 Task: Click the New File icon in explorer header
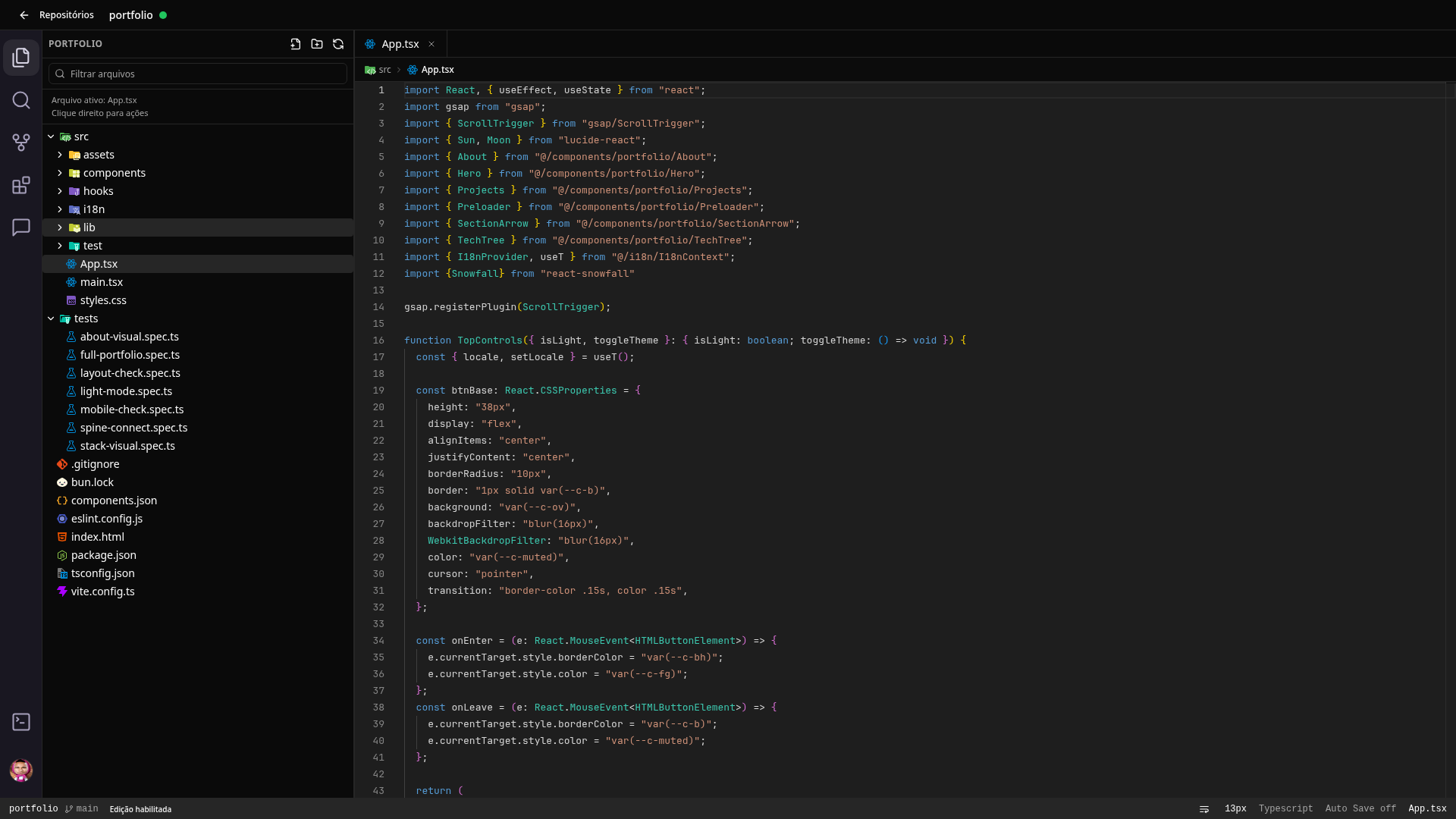[x=296, y=44]
